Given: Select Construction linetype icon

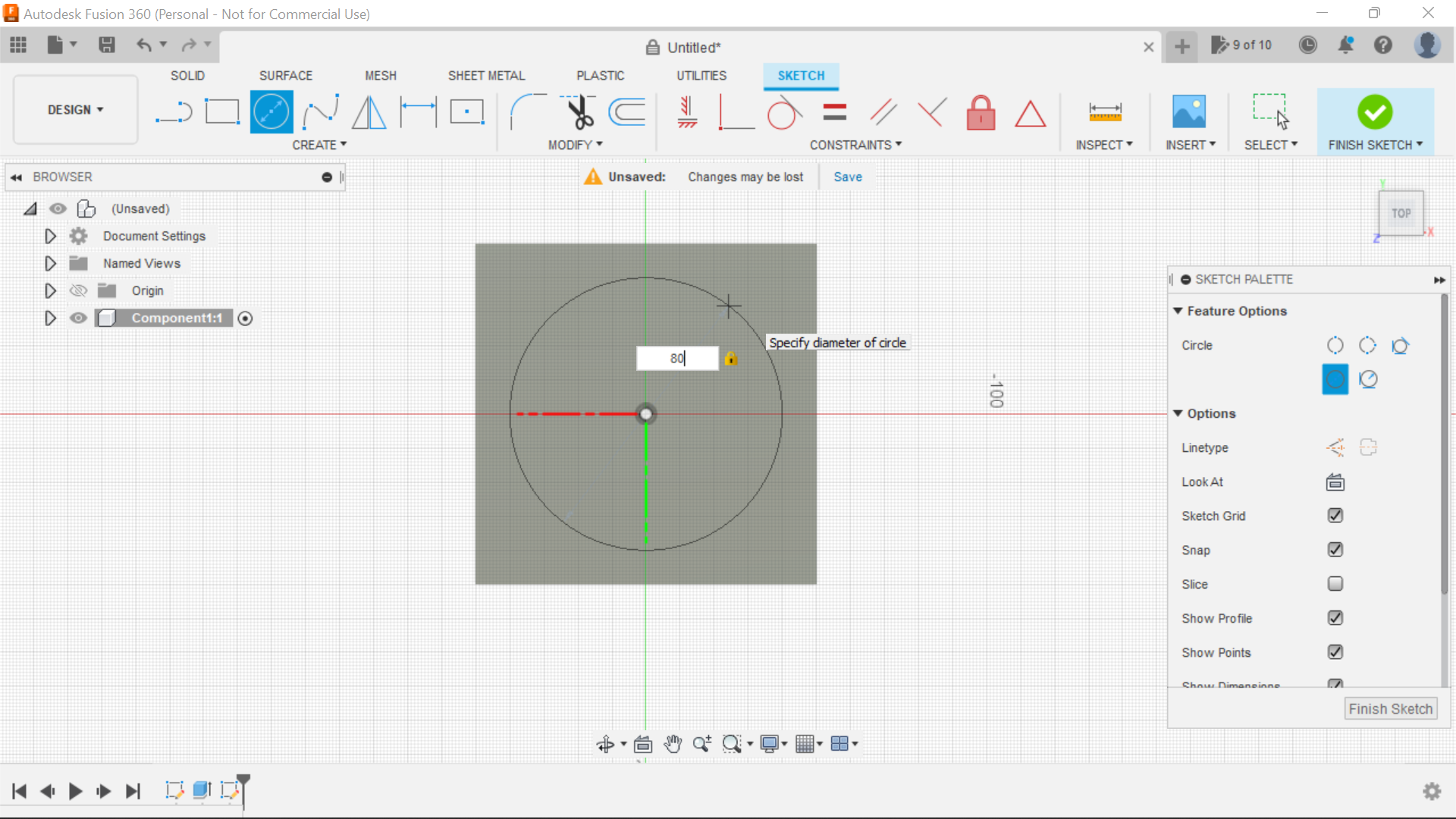Looking at the screenshot, I should (x=1335, y=447).
